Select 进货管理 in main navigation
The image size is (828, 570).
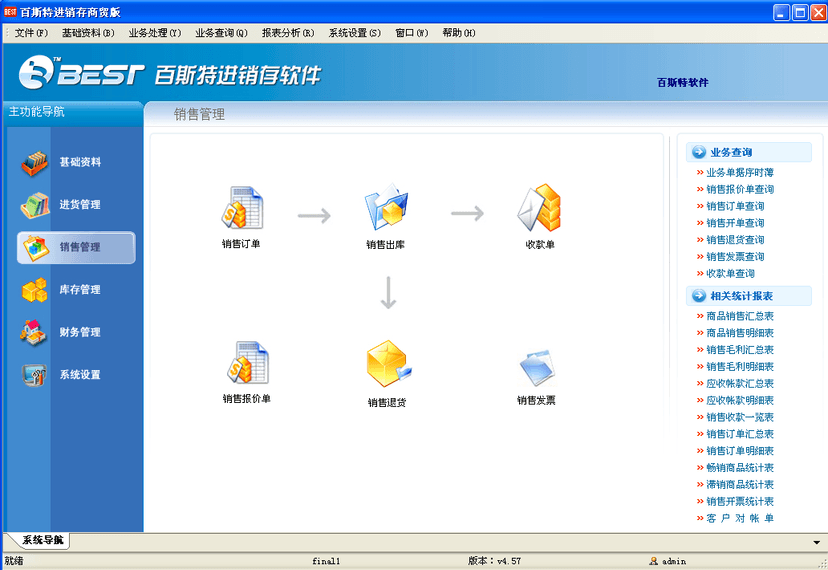click(x=76, y=205)
